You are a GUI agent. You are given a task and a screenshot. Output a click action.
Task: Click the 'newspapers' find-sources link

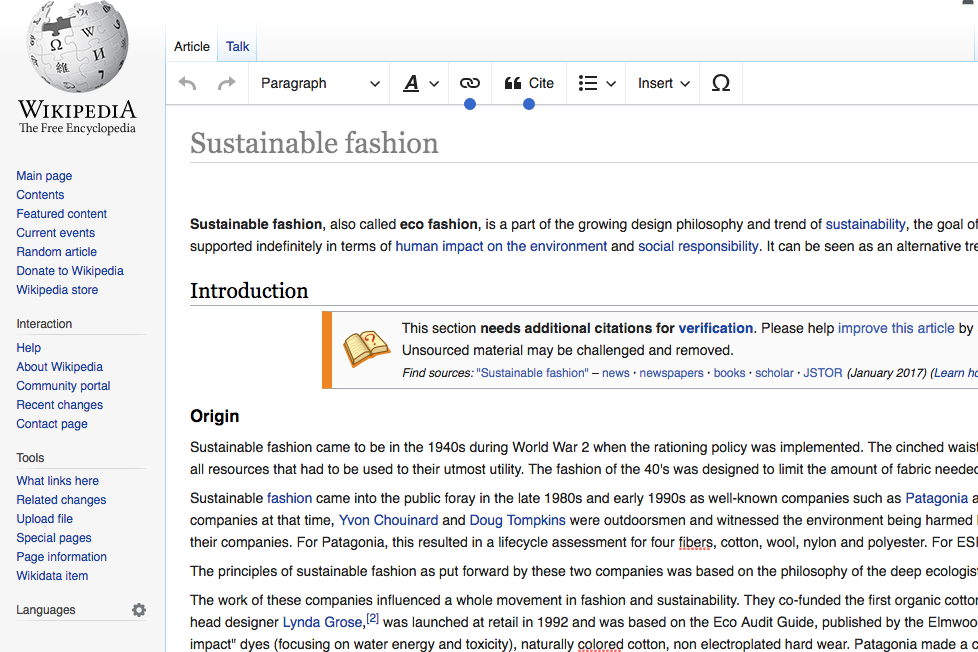(671, 373)
